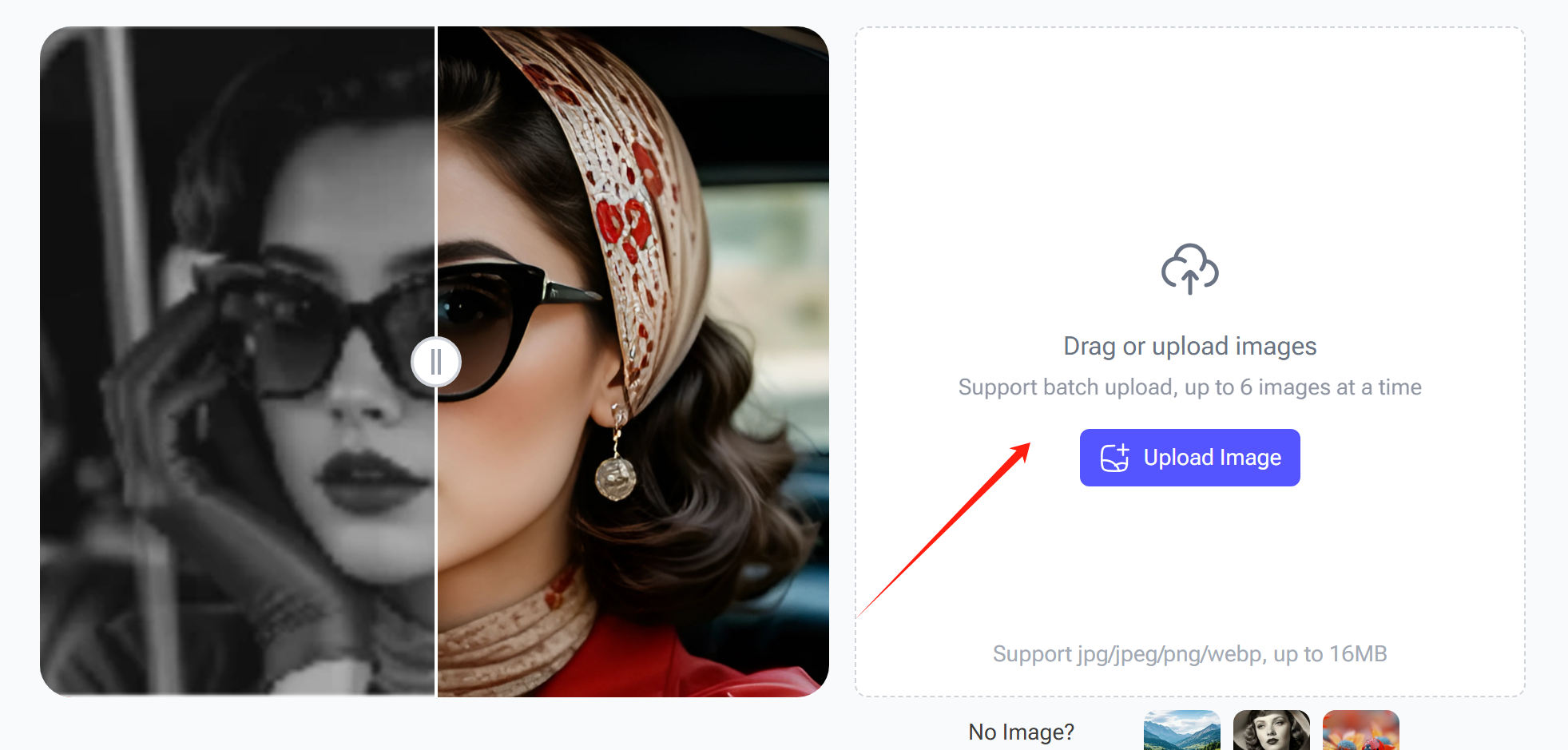Click the batch upload support text
The width and height of the screenshot is (1568, 750).
coord(1189,387)
